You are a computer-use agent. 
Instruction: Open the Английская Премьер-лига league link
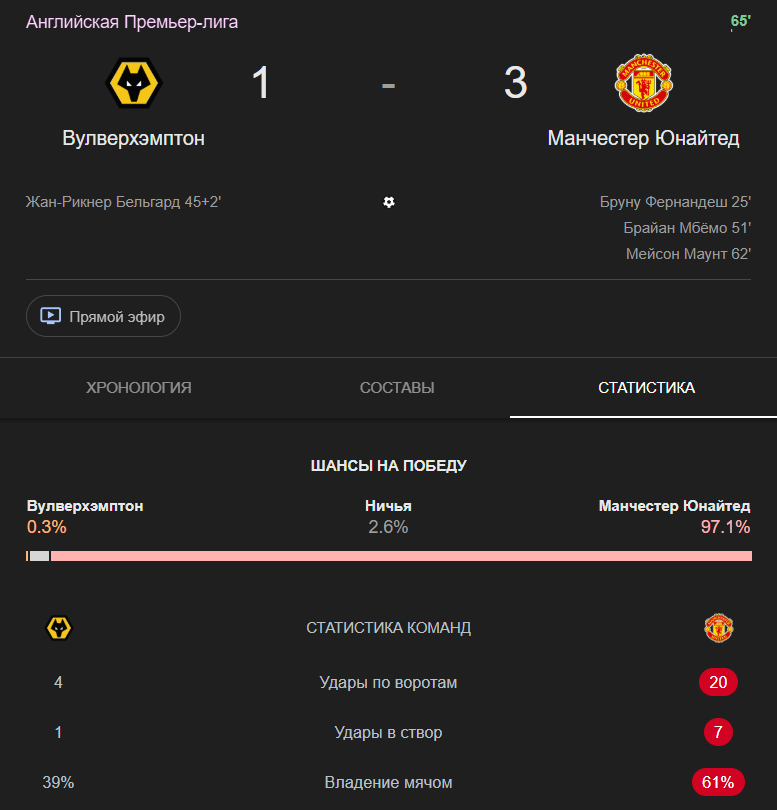[132, 22]
